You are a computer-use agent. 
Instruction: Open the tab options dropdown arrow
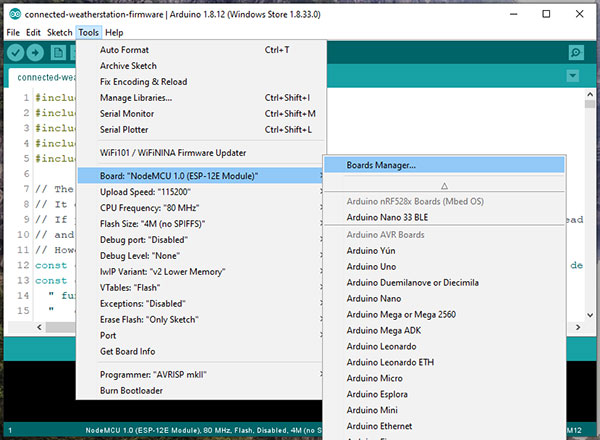(x=572, y=76)
